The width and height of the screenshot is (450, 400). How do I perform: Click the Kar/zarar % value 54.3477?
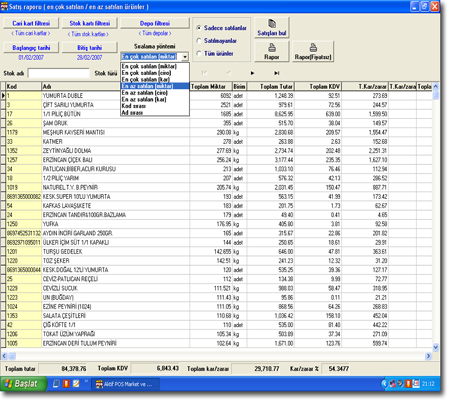[x=336, y=369]
